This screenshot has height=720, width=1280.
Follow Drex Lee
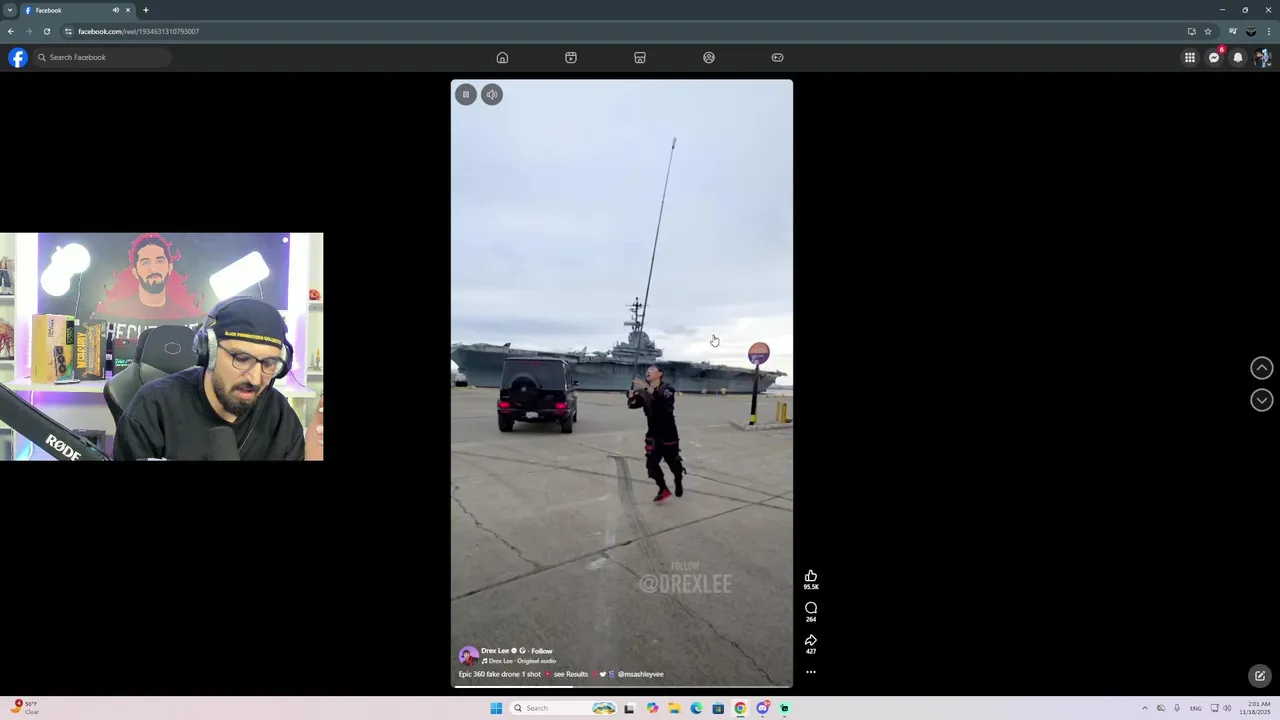click(542, 651)
